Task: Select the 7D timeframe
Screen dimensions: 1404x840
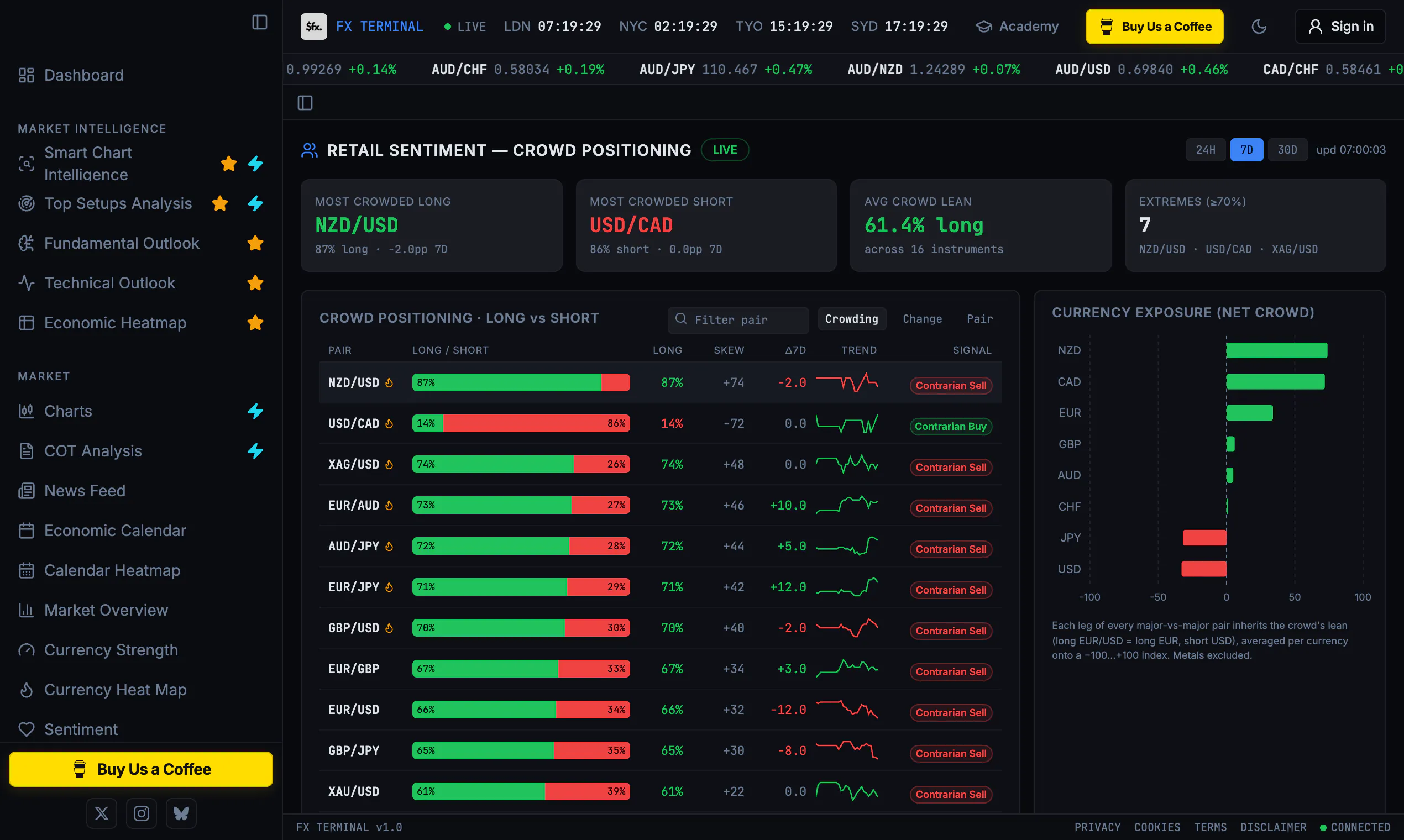Action: coord(1246,149)
